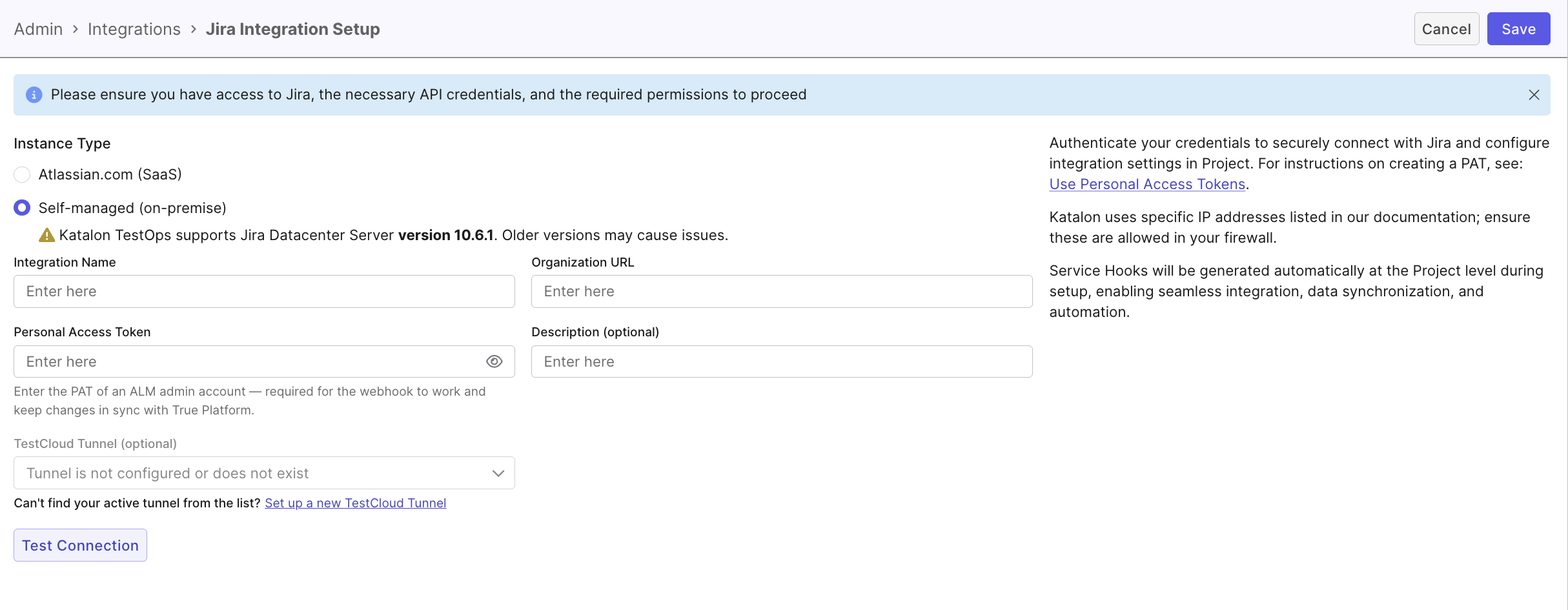Open the Use Personal Access Tokens link
The image size is (1568, 610).
click(1147, 184)
